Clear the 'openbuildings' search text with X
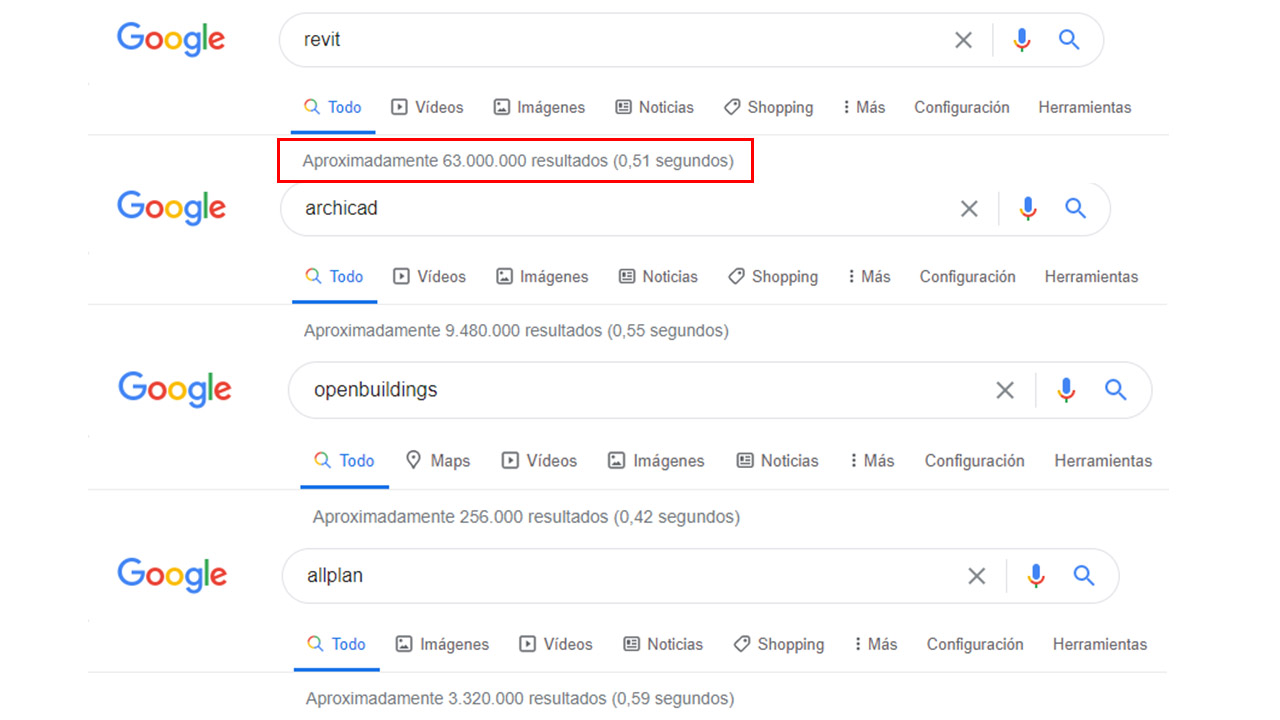The height and width of the screenshot is (720, 1280). point(1005,390)
